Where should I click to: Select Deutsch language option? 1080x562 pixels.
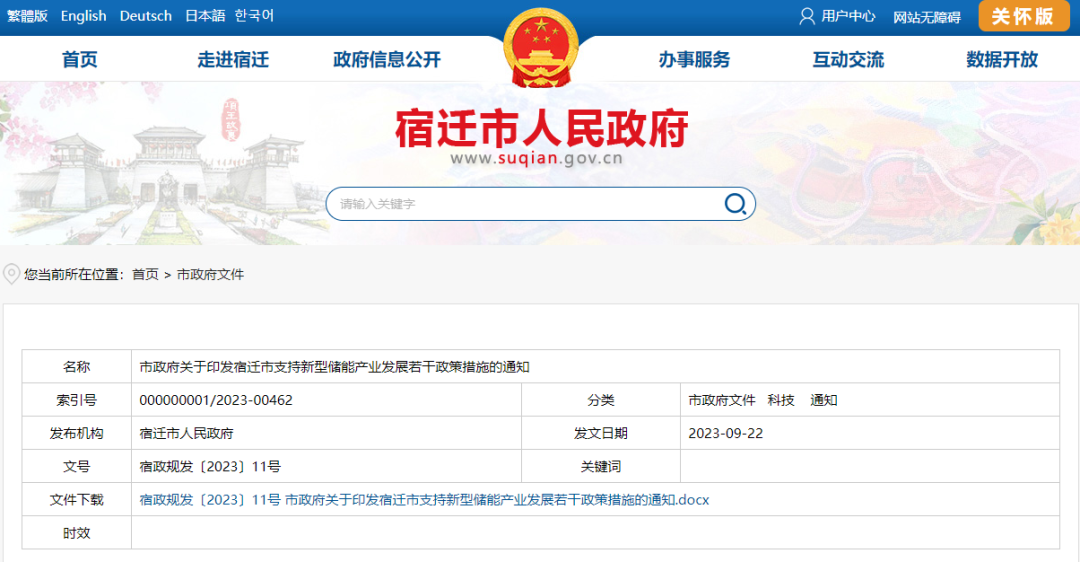tap(146, 16)
